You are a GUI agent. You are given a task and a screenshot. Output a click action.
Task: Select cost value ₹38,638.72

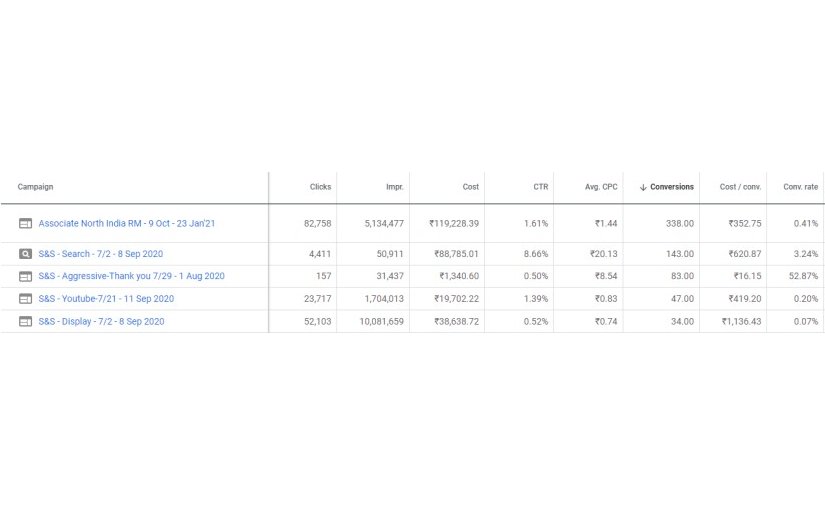pyautogui.click(x=457, y=321)
